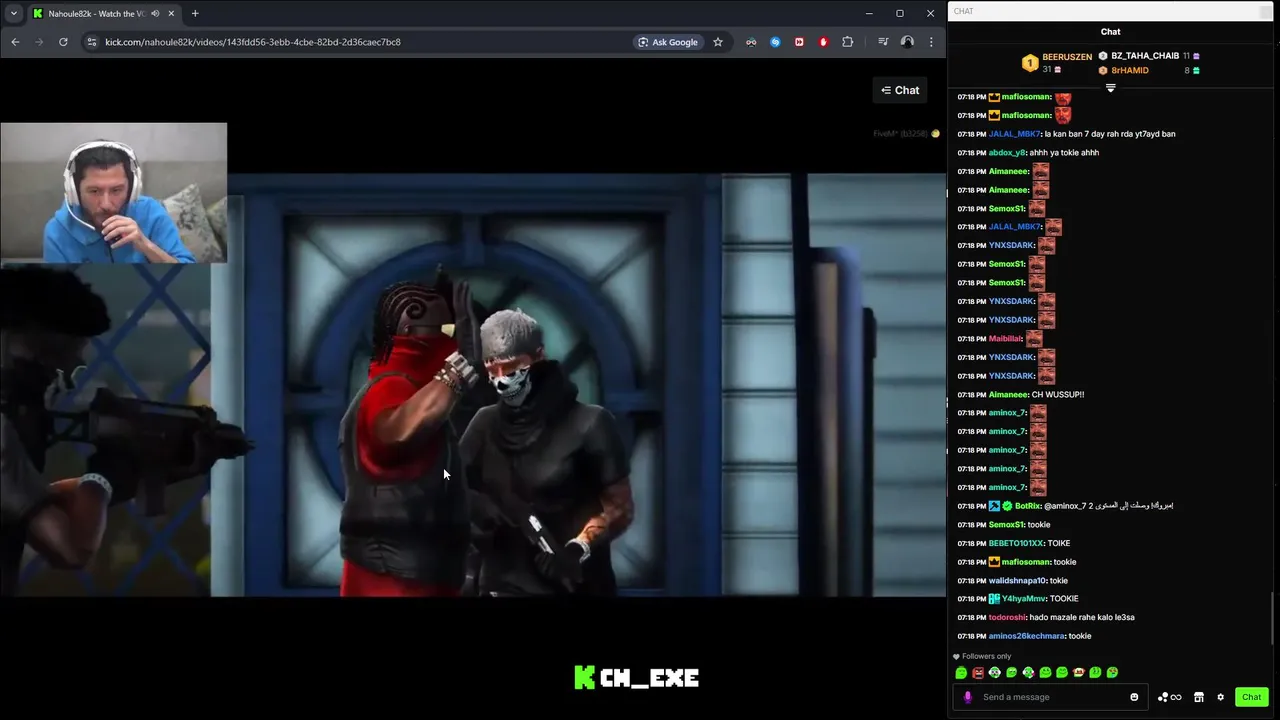Expand the gift leaderboard chevron
The image size is (1280, 720).
click(1110, 89)
